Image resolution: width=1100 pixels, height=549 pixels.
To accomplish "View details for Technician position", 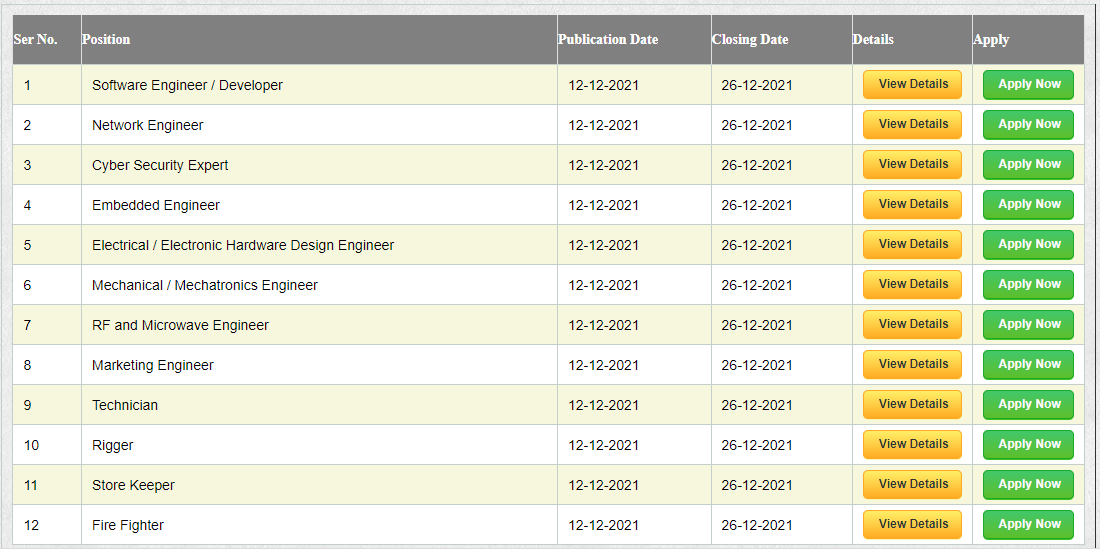I will coord(912,405).
